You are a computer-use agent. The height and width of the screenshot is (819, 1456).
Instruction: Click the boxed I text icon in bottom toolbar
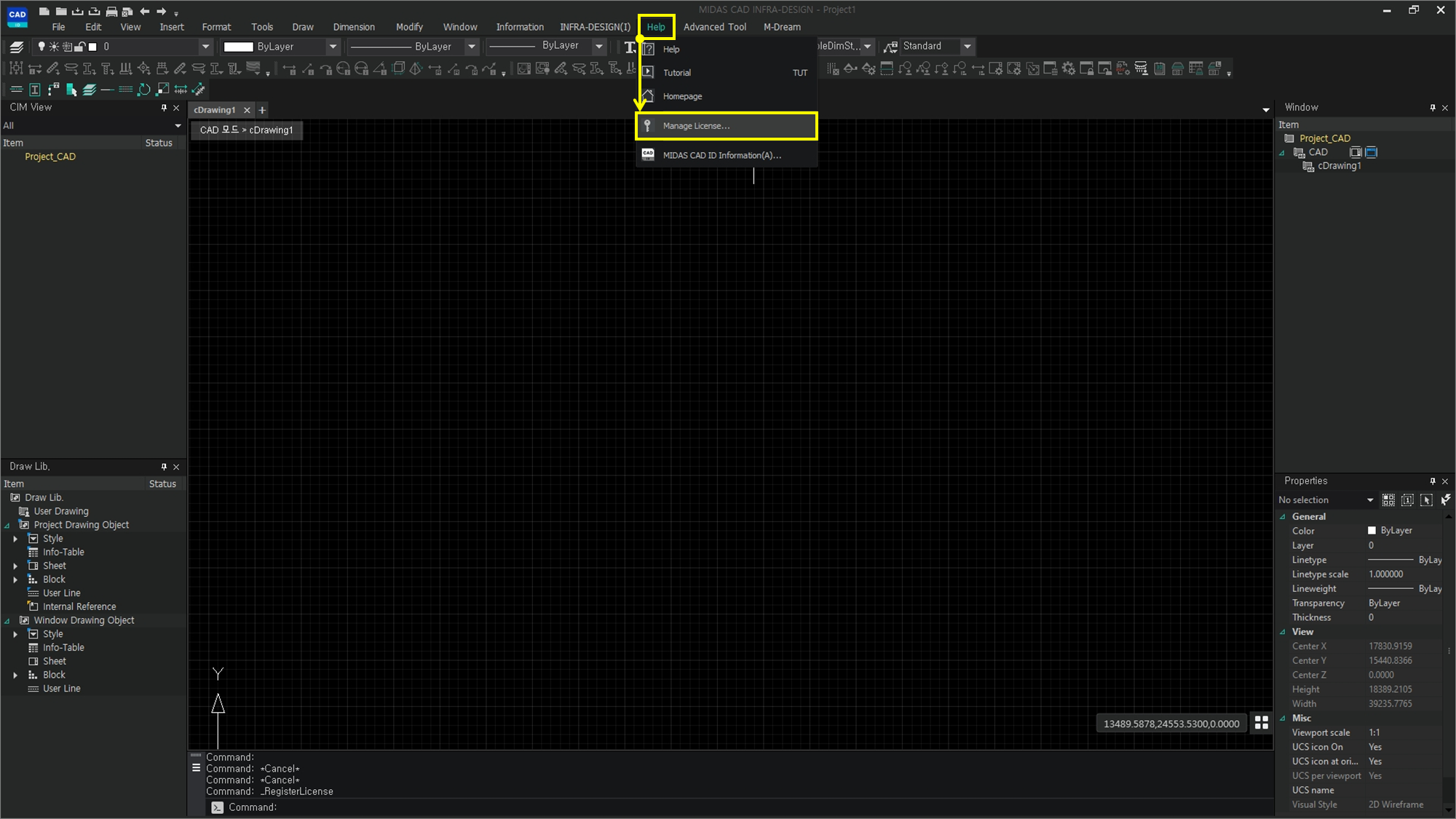coord(35,90)
